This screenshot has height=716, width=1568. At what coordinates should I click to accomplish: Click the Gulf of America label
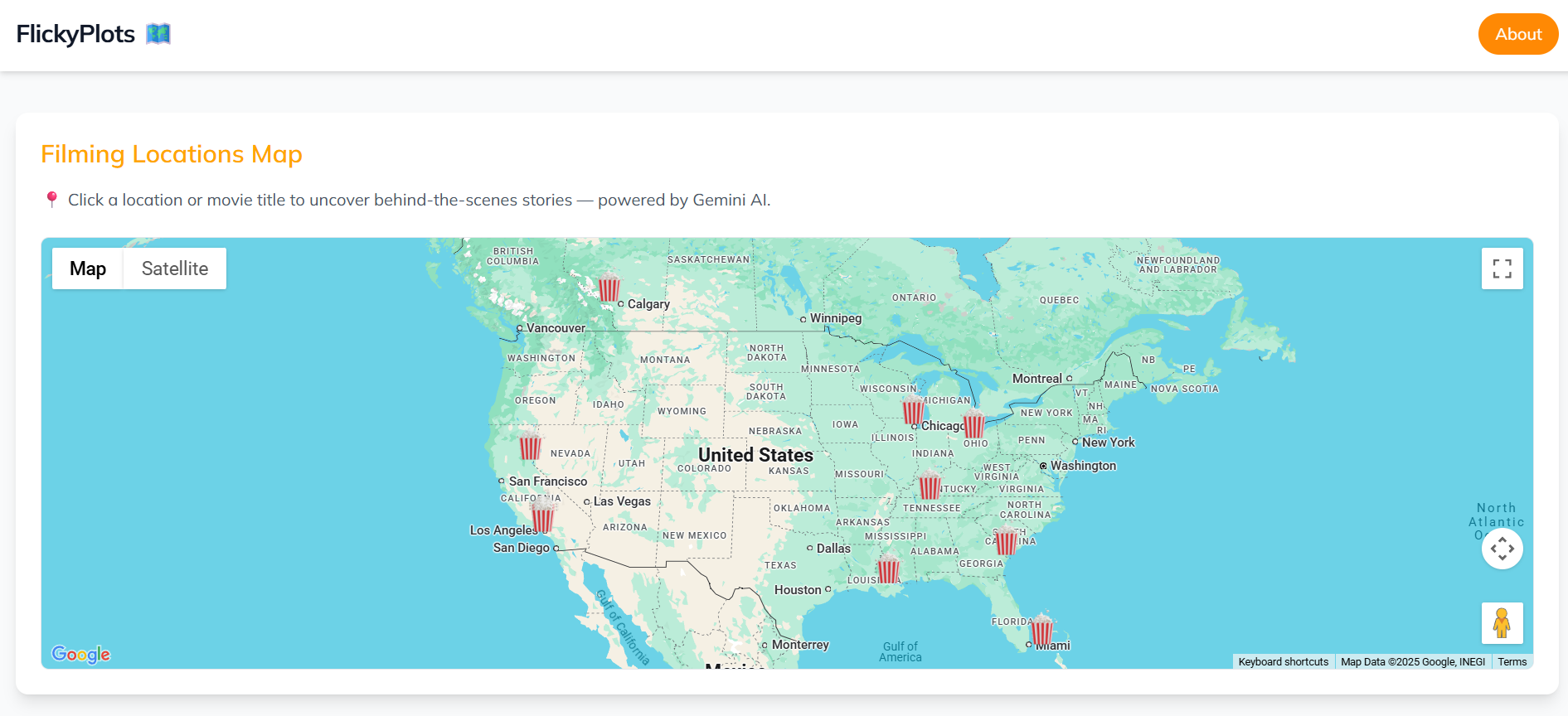901,652
